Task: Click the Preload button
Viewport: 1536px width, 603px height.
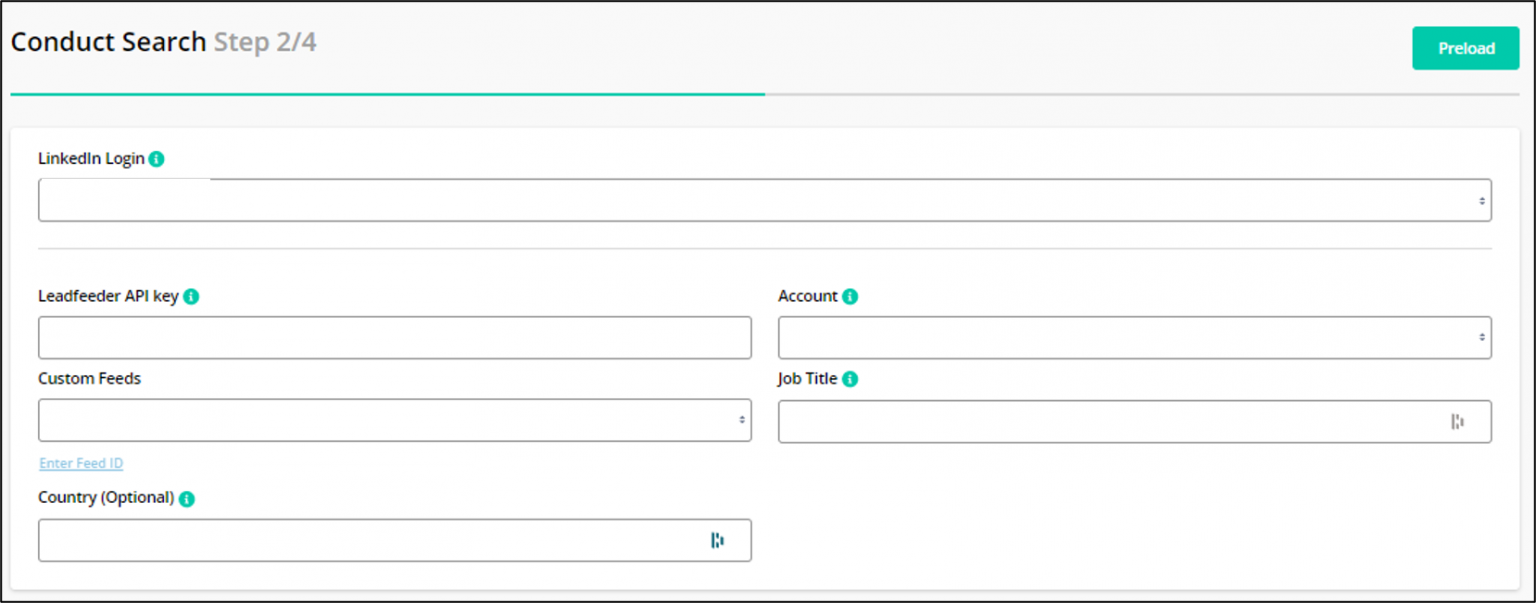Action: tap(1465, 47)
